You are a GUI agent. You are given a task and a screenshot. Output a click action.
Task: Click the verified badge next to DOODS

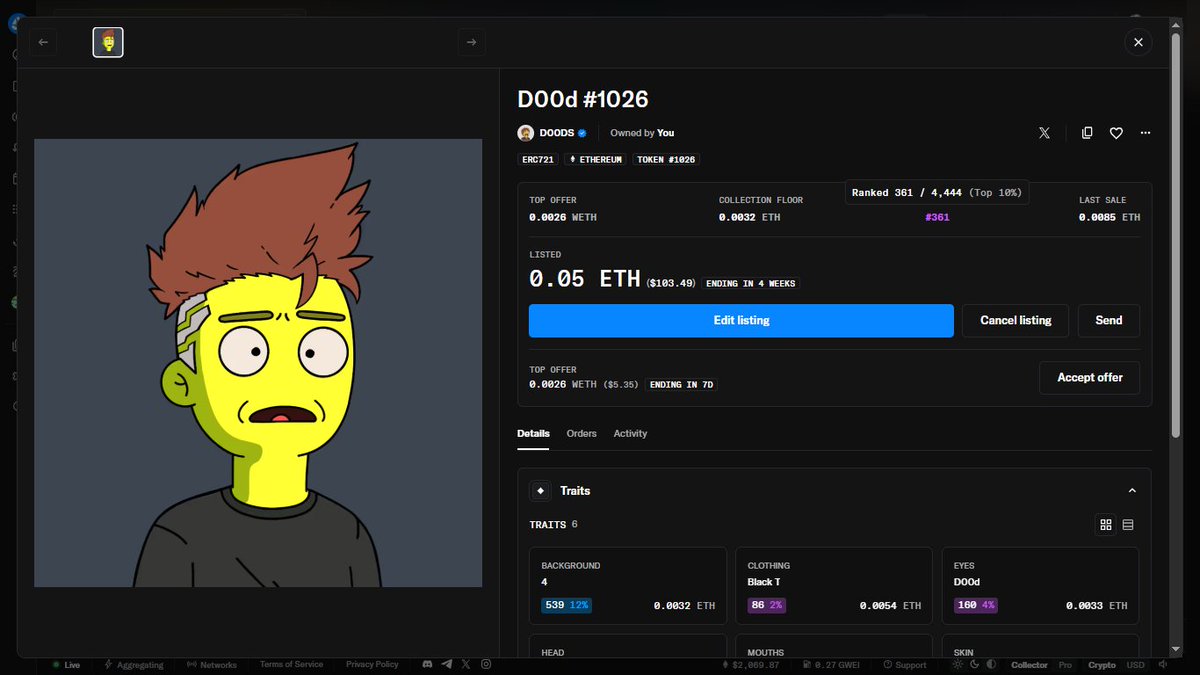point(582,133)
